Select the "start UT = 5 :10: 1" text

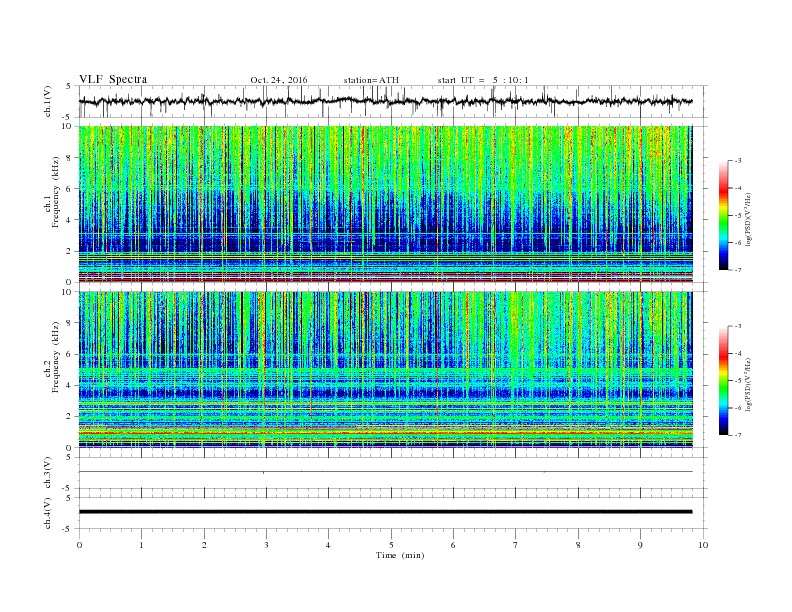point(483,80)
